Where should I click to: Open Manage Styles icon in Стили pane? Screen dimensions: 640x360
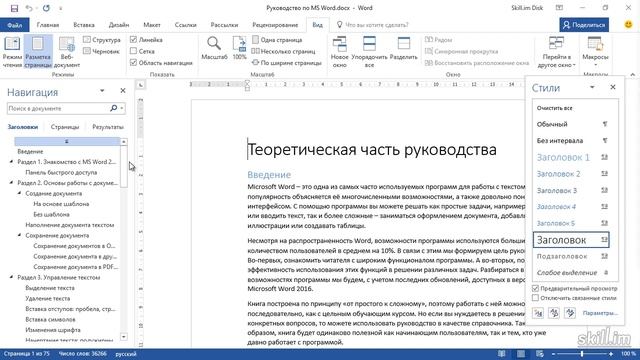(570, 313)
